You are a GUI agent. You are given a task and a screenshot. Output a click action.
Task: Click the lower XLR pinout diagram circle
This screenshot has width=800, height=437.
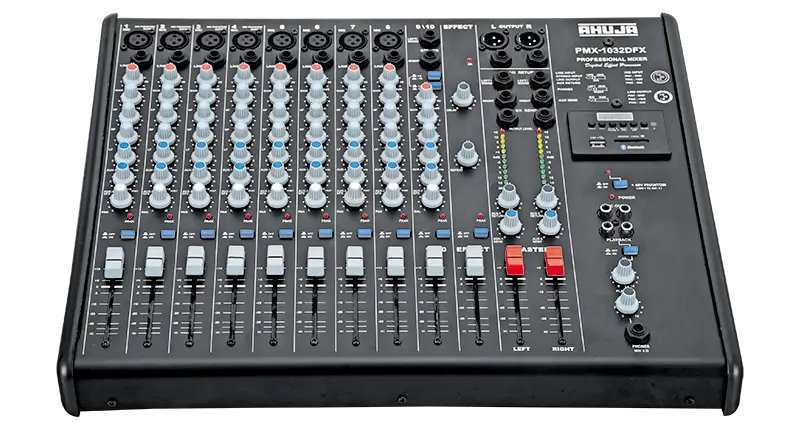point(663,96)
